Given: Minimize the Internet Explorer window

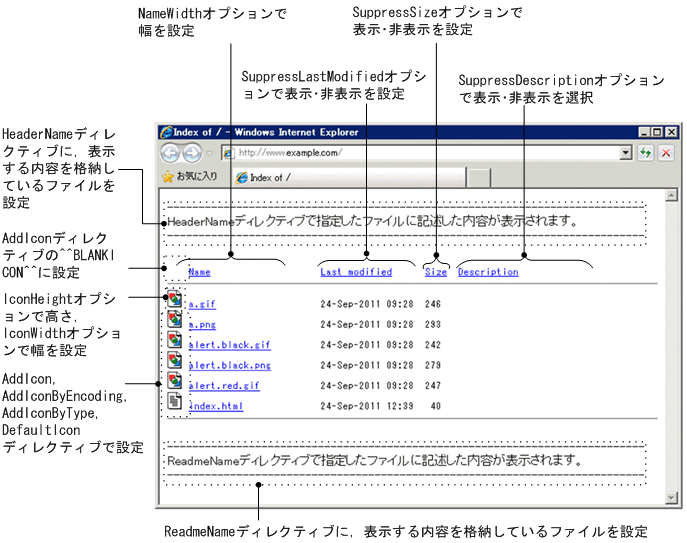Looking at the screenshot, I should 644,132.
